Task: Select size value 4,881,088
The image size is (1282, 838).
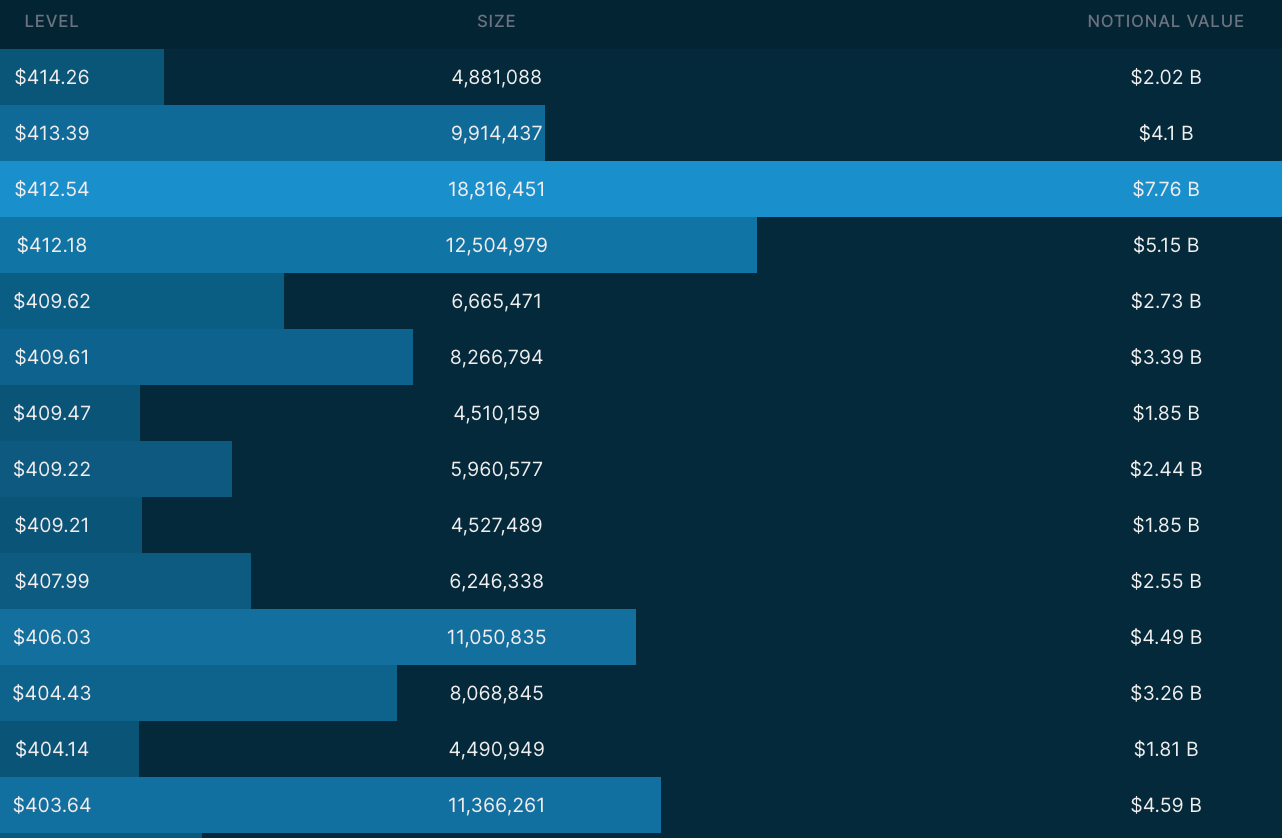Action: tap(497, 77)
